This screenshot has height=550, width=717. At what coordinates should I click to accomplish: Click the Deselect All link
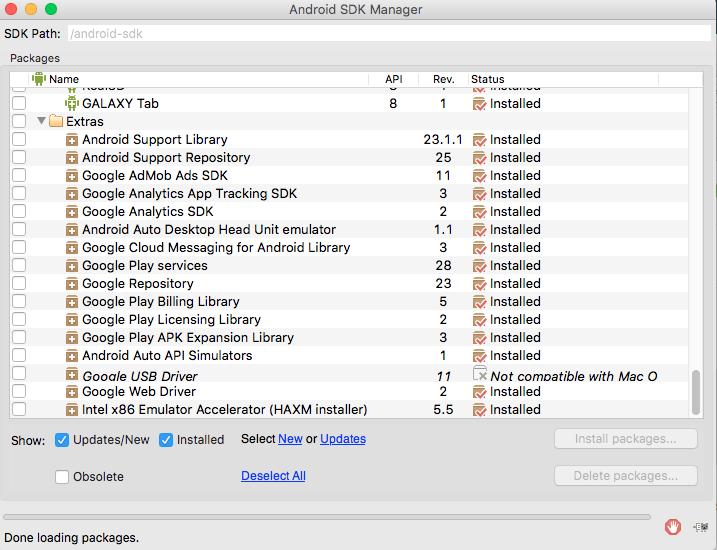[x=273, y=476]
